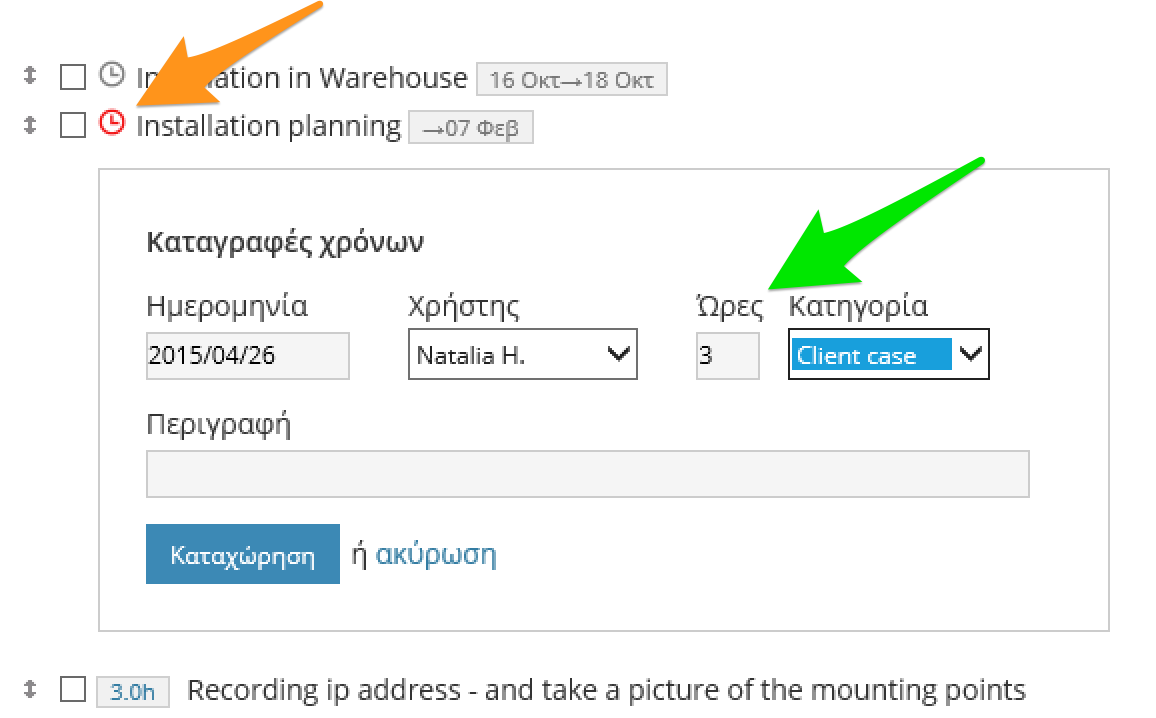Click the →07 Φεβ due date badge

tap(470, 129)
